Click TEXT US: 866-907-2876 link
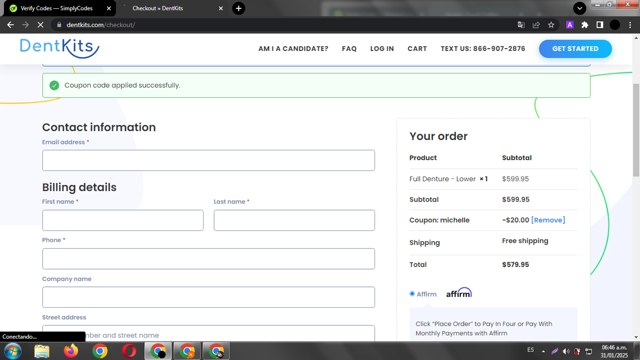 483,49
